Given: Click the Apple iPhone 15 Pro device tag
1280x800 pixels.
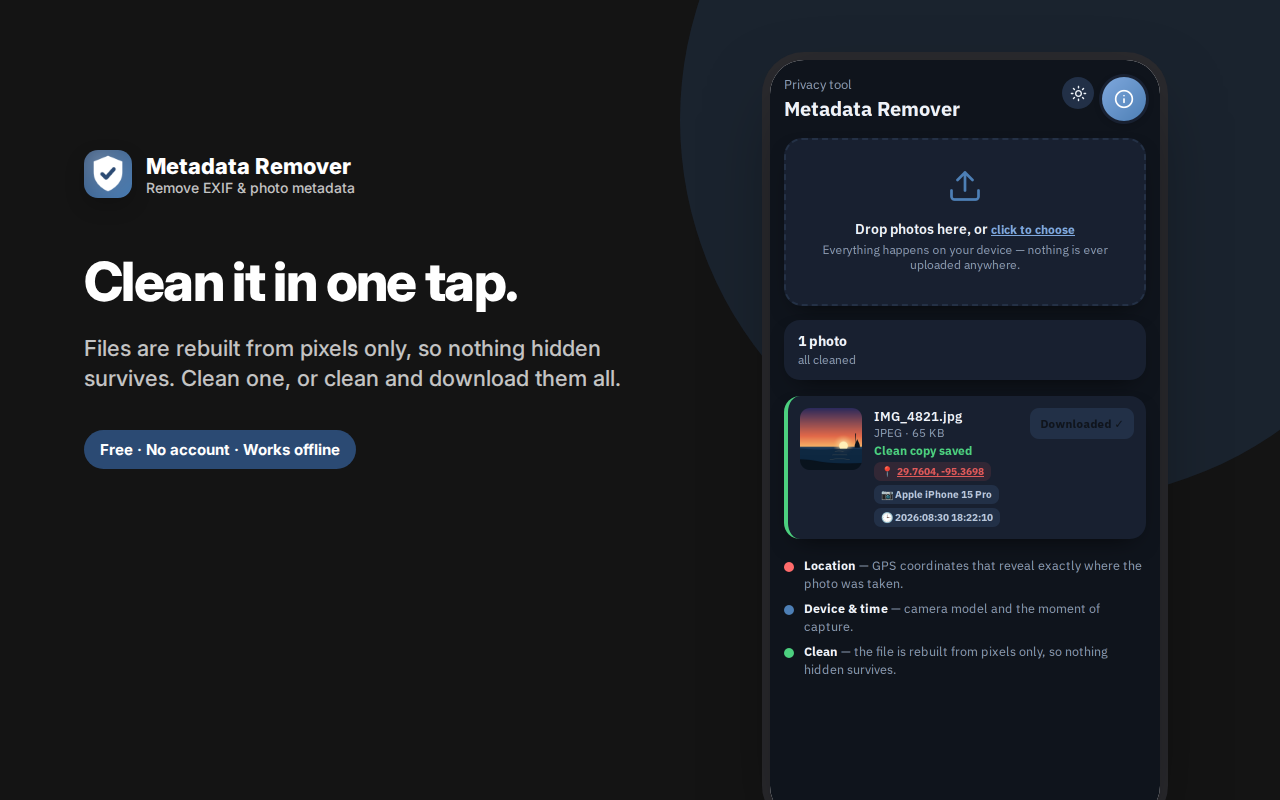Looking at the screenshot, I should tap(936, 495).
